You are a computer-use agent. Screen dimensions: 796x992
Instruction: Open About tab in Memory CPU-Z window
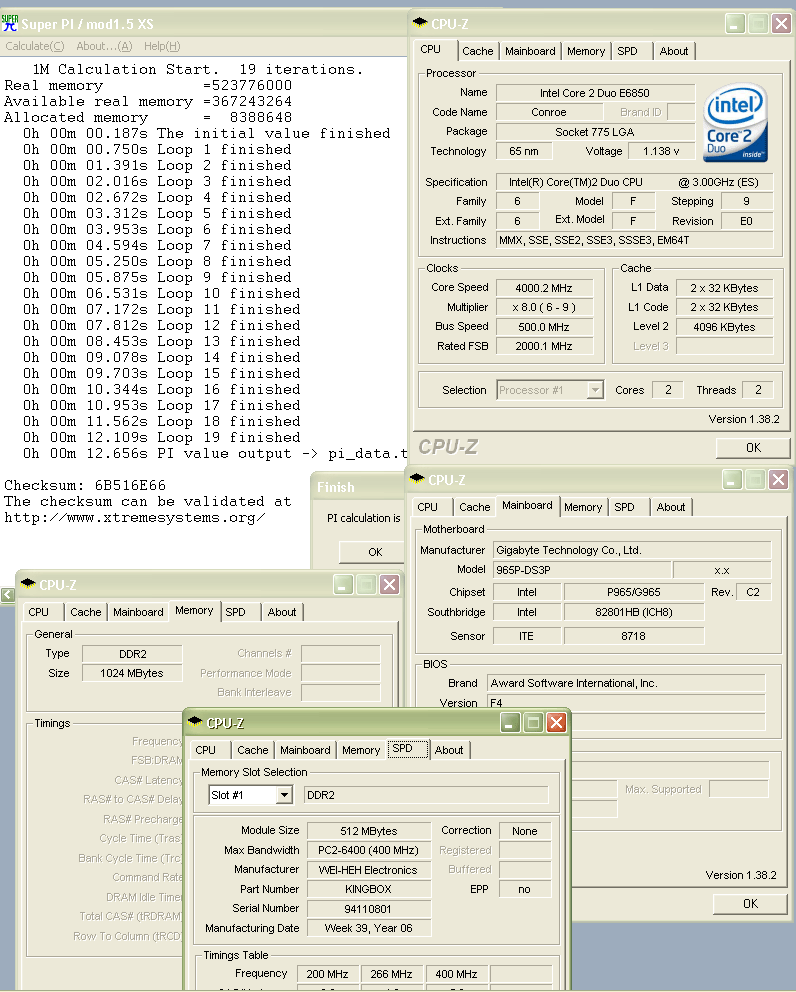(x=282, y=612)
